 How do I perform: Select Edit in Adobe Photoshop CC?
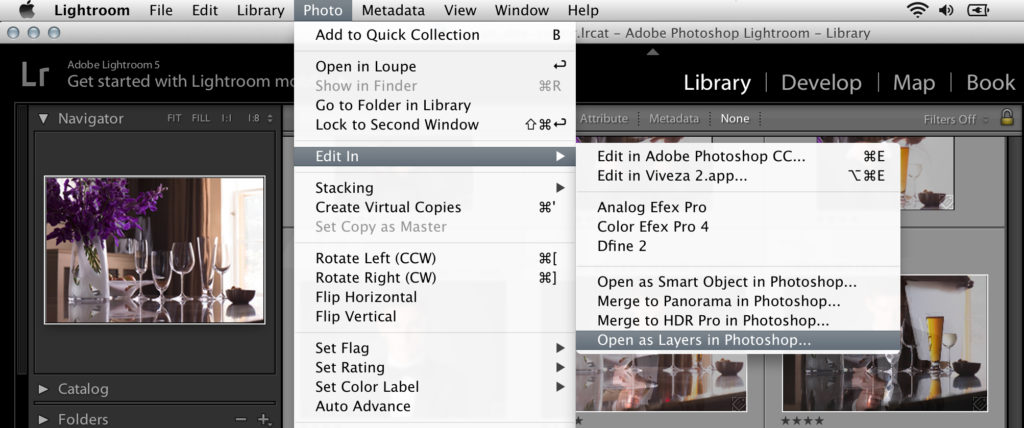[701, 156]
